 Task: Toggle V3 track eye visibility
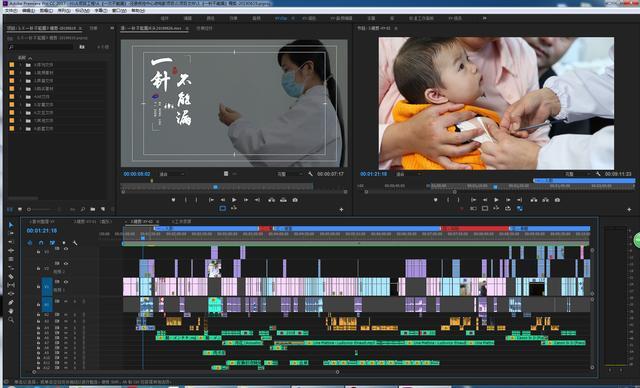click(66, 249)
